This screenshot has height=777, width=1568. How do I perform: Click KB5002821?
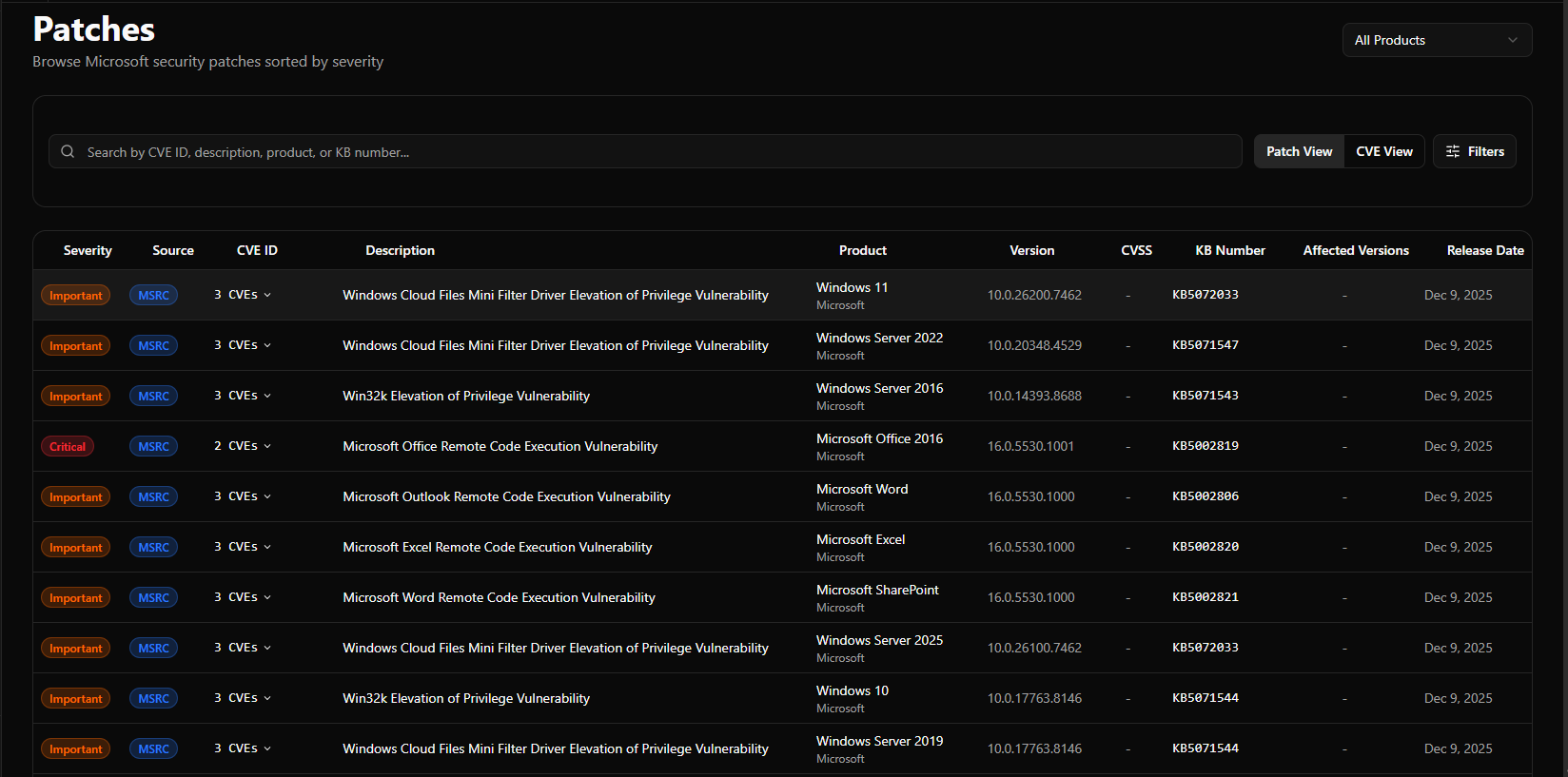1205,597
